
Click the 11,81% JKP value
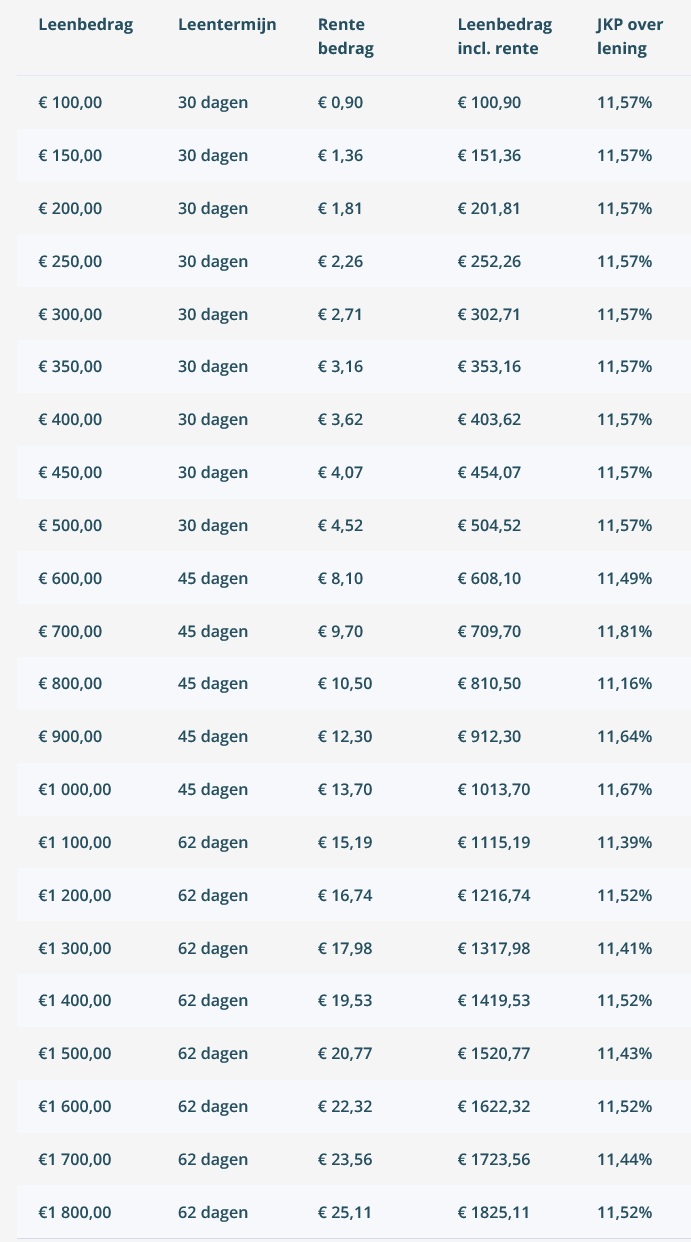pyautogui.click(x=624, y=632)
